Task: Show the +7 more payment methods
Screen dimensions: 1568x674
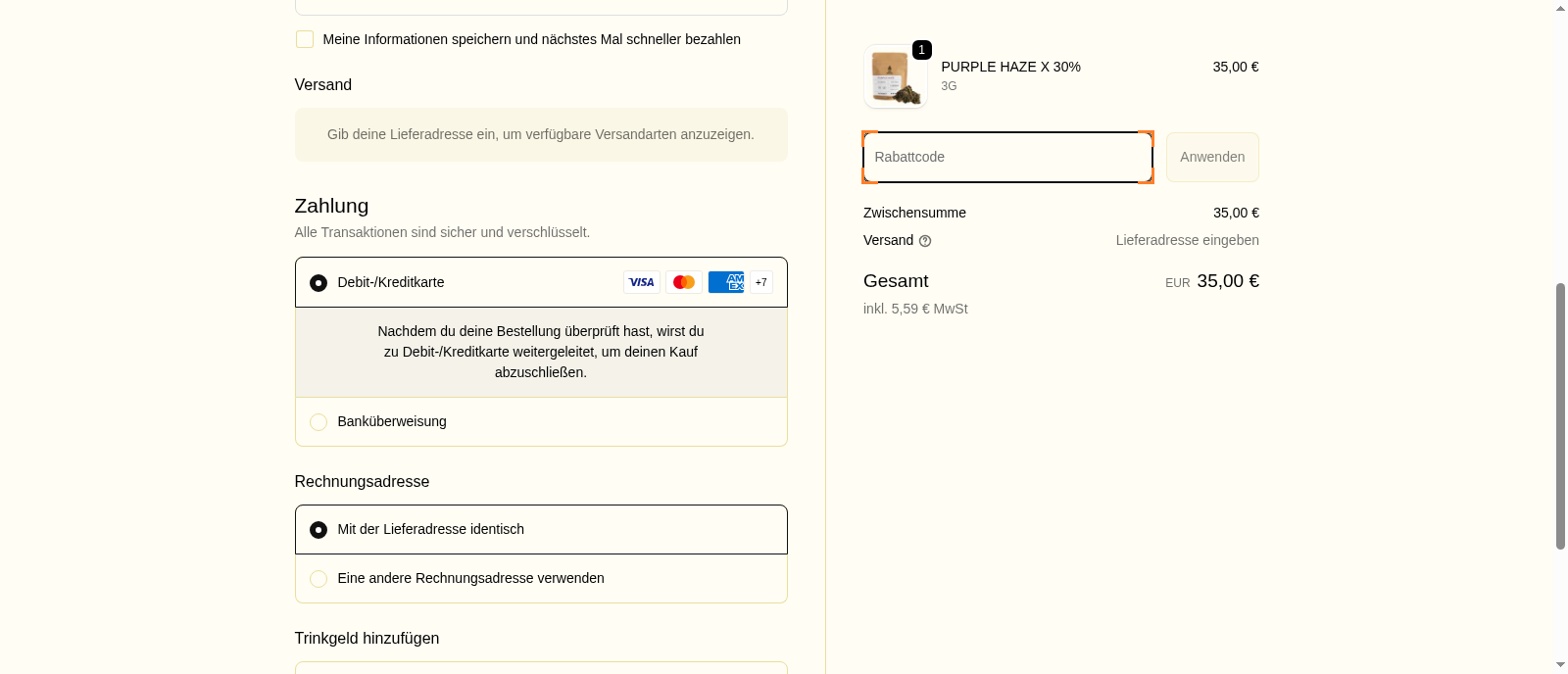Action: tap(761, 282)
